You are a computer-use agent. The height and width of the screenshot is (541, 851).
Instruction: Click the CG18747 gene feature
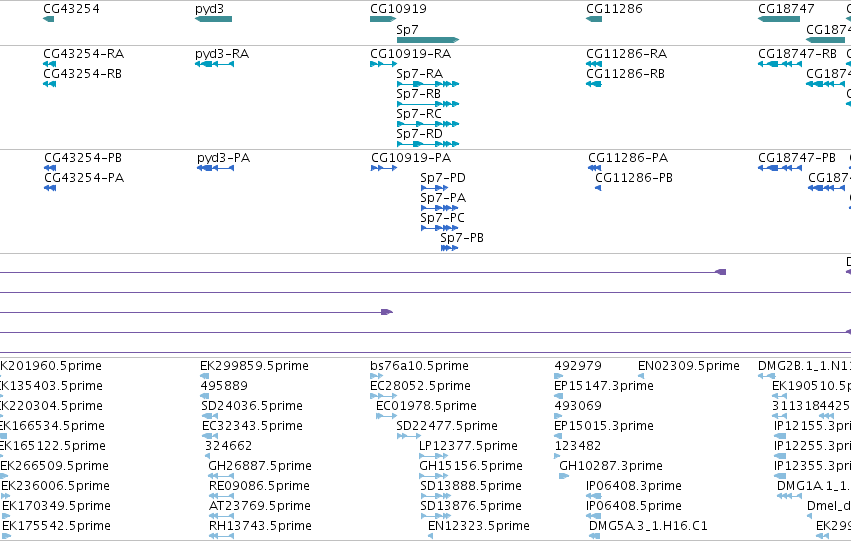tap(779, 19)
